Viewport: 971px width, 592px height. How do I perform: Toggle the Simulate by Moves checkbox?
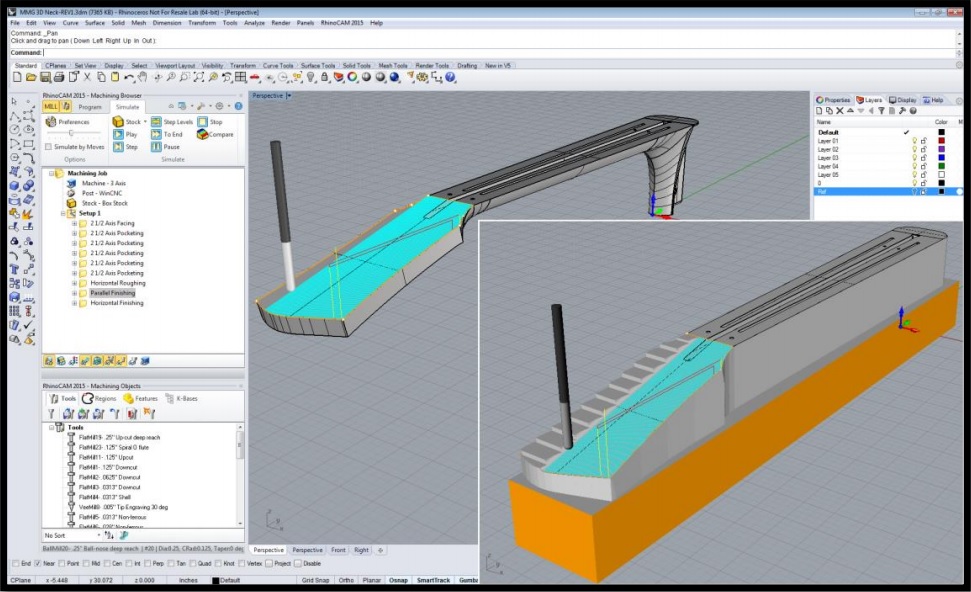click(x=48, y=147)
